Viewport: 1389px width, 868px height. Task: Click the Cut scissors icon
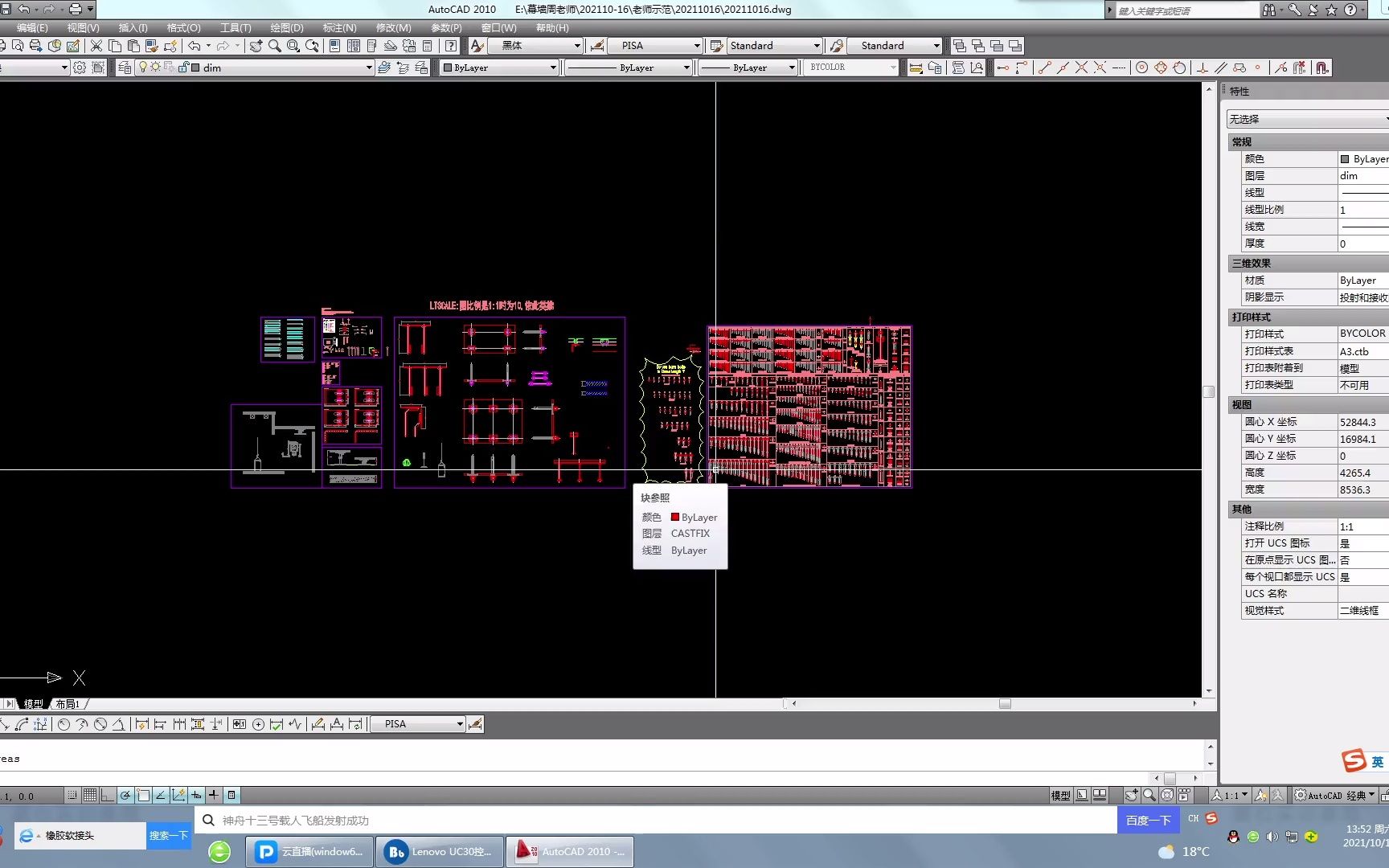point(96,46)
